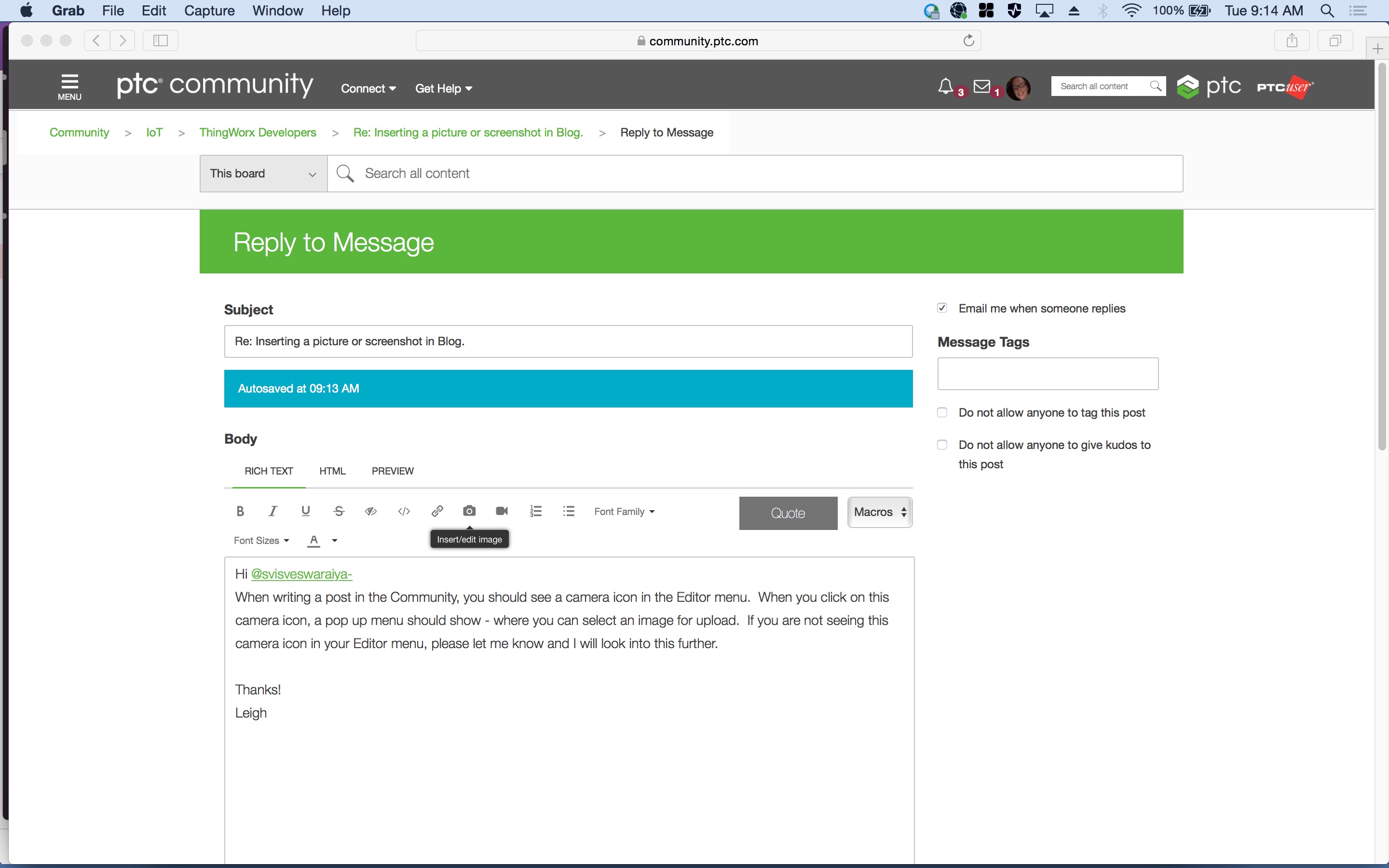
Task: Open the PREVIEW tab
Action: coord(393,471)
